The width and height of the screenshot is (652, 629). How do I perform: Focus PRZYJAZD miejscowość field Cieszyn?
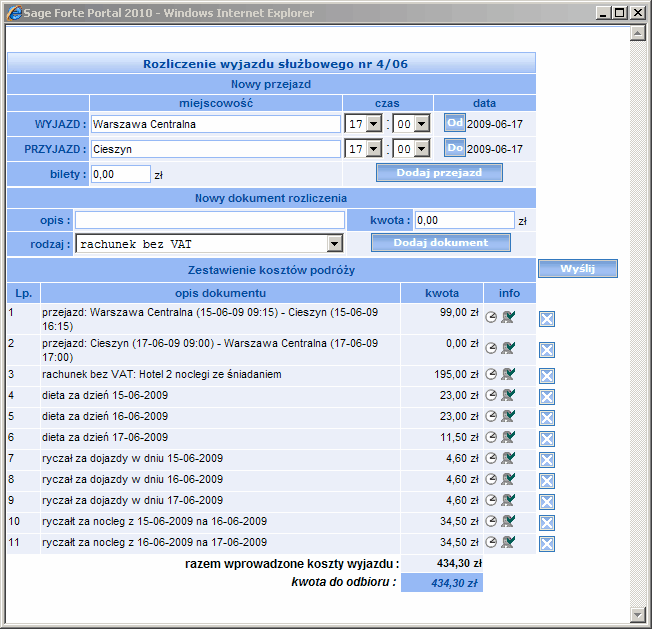[216, 149]
